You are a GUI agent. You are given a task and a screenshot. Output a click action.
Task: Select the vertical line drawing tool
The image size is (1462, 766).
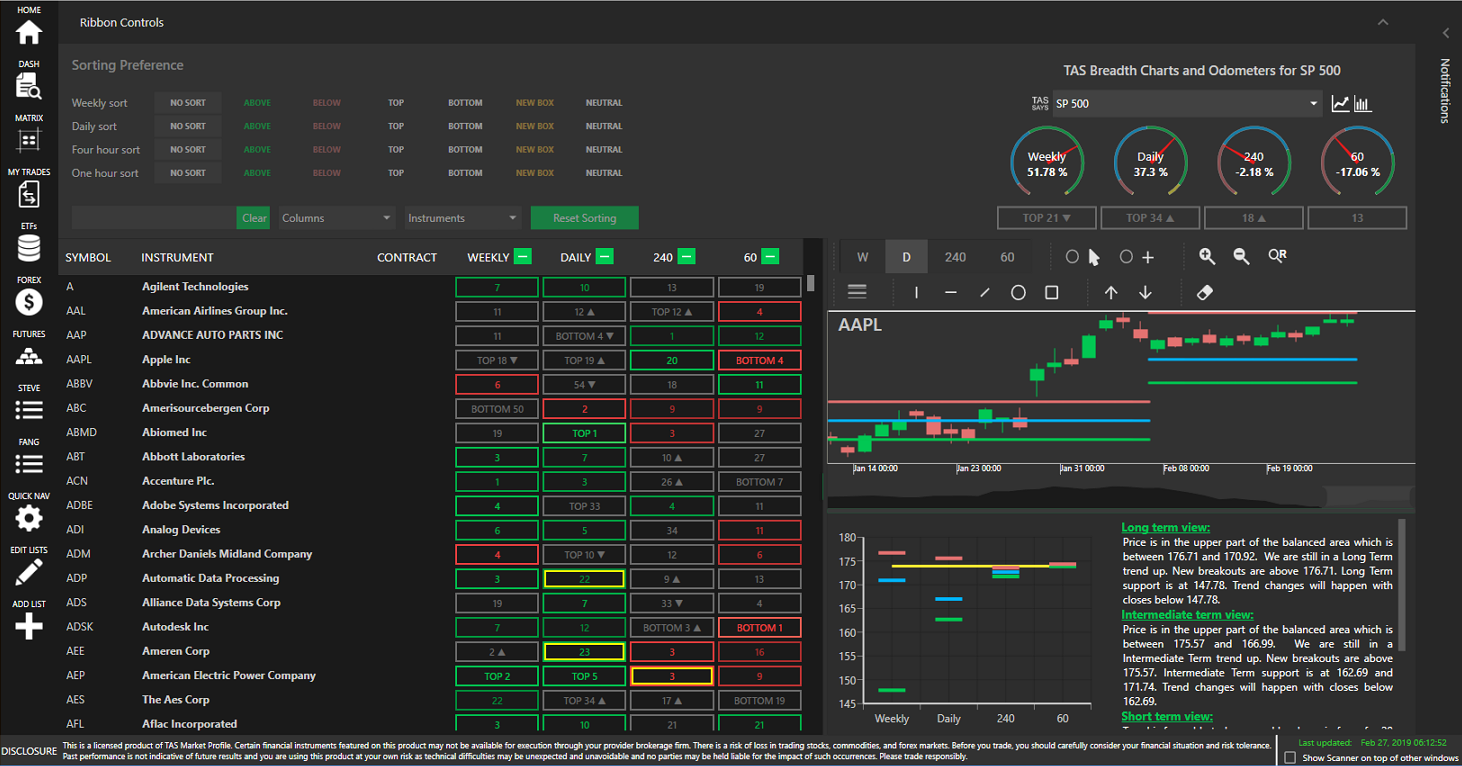click(x=916, y=293)
